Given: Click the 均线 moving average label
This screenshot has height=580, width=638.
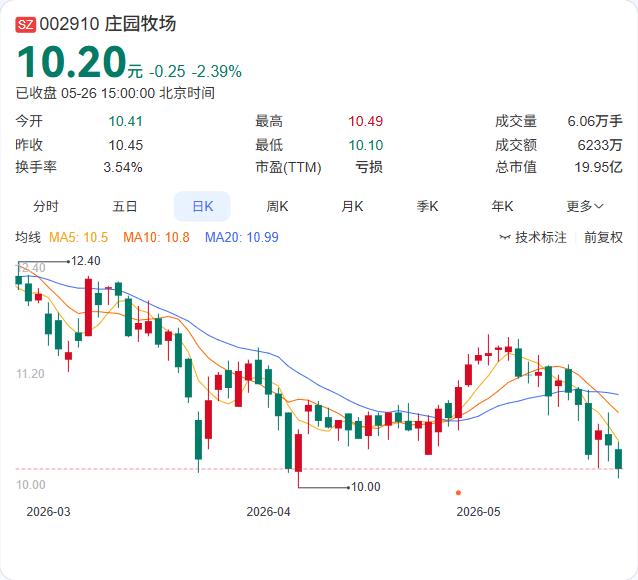Looking at the screenshot, I should (28, 237).
